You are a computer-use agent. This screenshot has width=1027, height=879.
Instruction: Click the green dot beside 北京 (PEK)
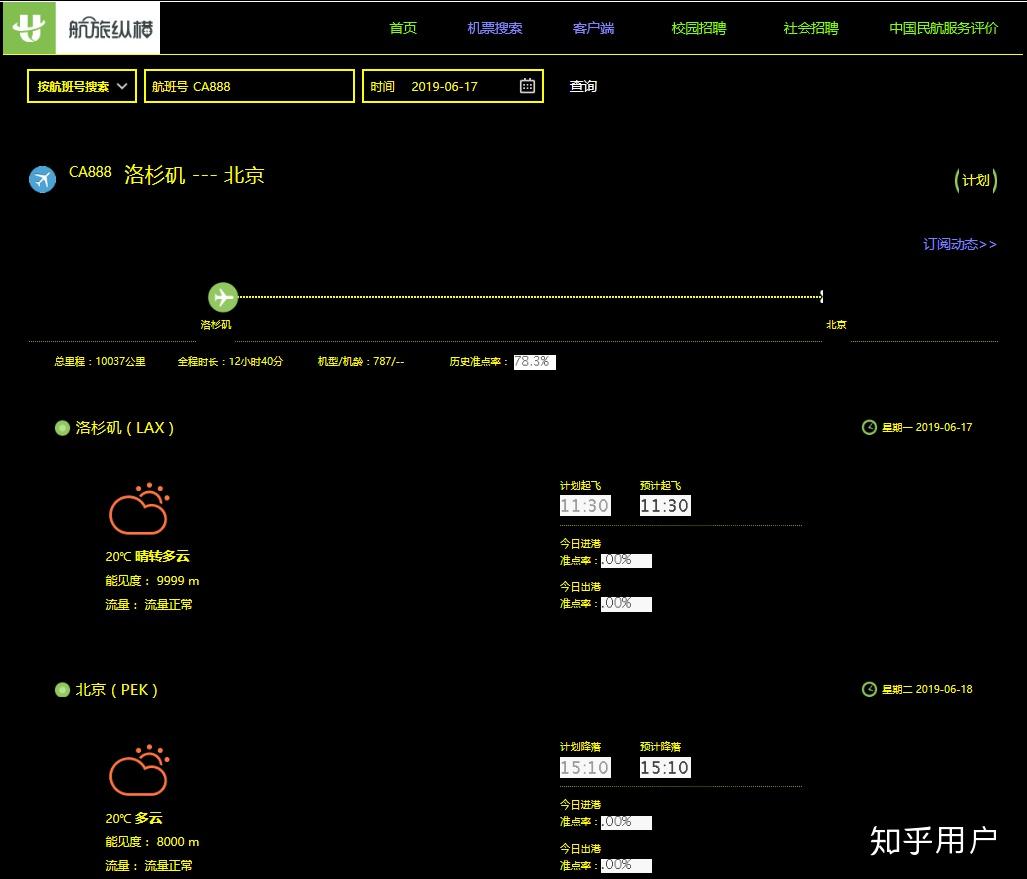(x=62, y=690)
